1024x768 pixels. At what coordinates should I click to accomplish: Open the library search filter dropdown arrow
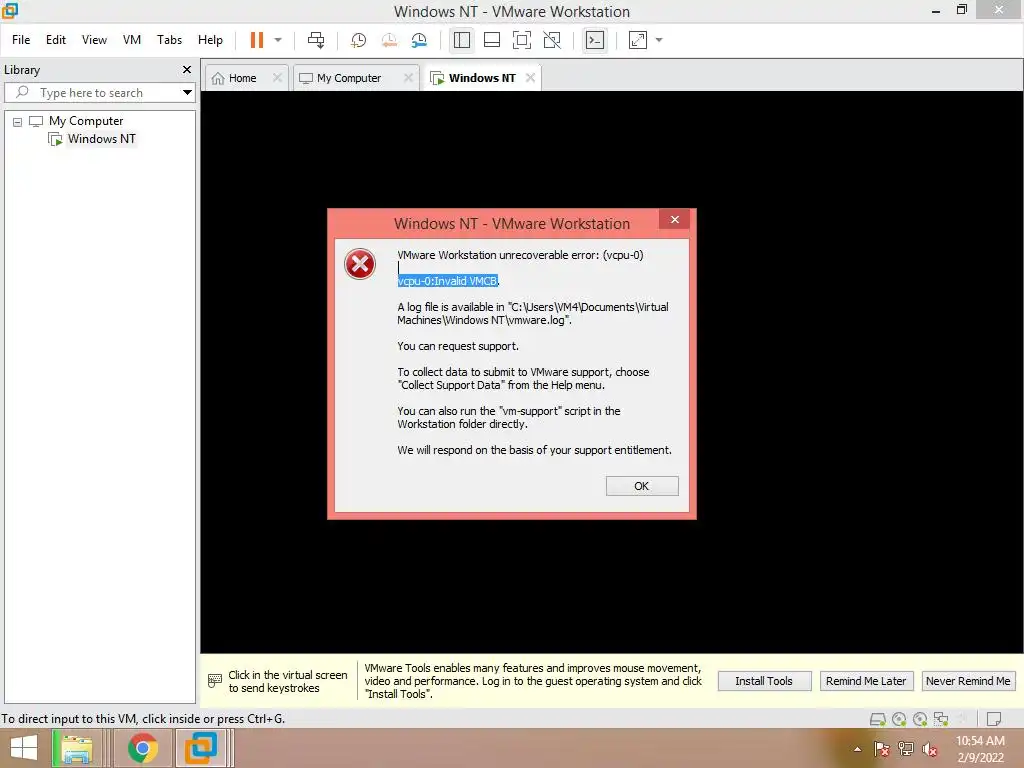(x=187, y=93)
